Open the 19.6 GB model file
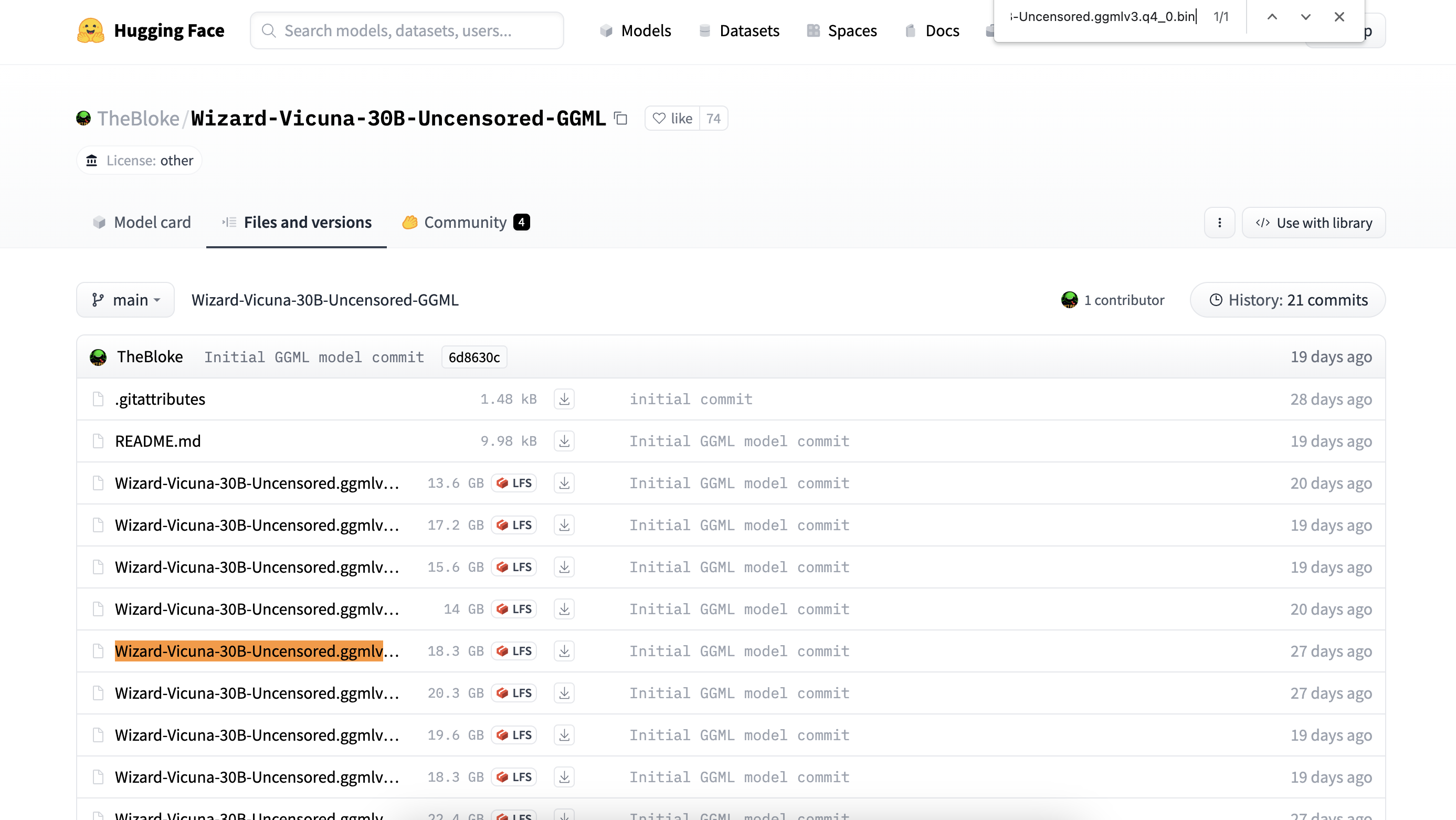The height and width of the screenshot is (820, 1456). [x=257, y=735]
